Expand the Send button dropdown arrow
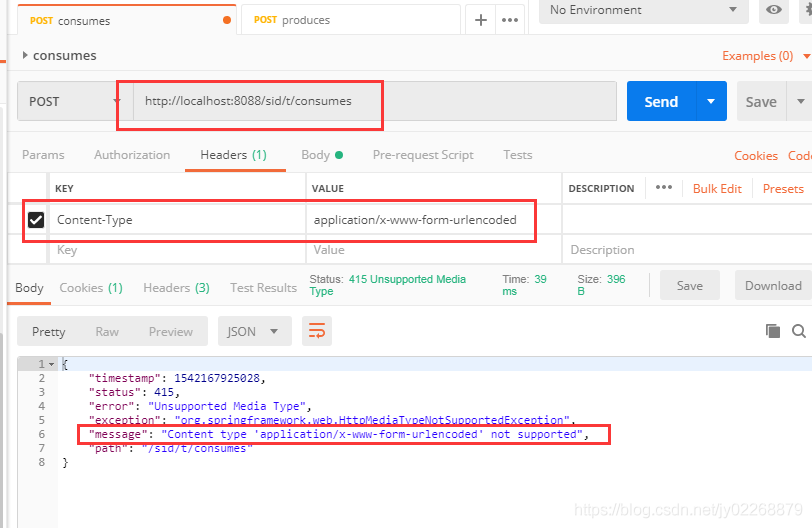812x528 pixels. 711,101
